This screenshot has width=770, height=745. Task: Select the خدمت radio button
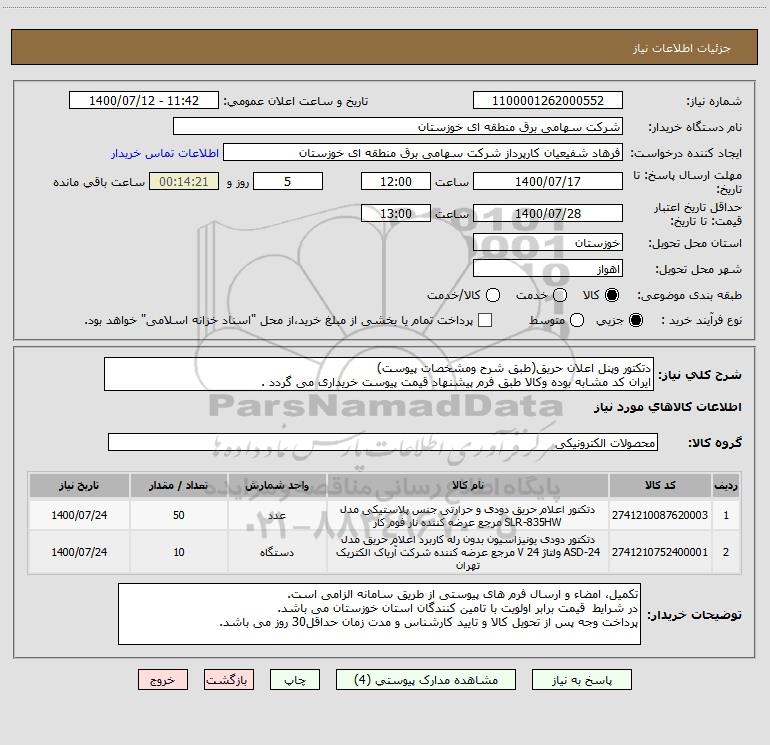(x=560, y=295)
